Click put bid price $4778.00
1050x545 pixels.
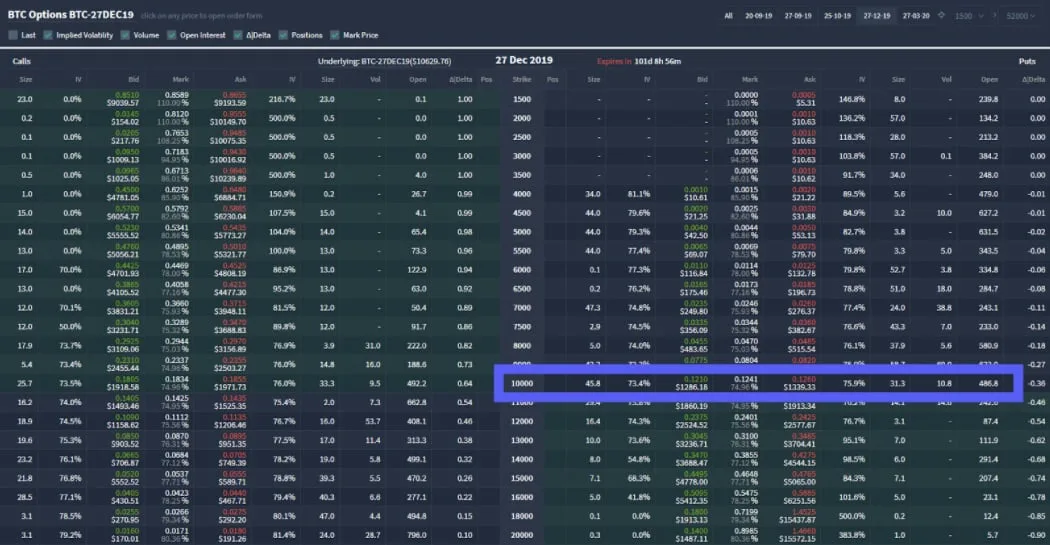[692, 483]
